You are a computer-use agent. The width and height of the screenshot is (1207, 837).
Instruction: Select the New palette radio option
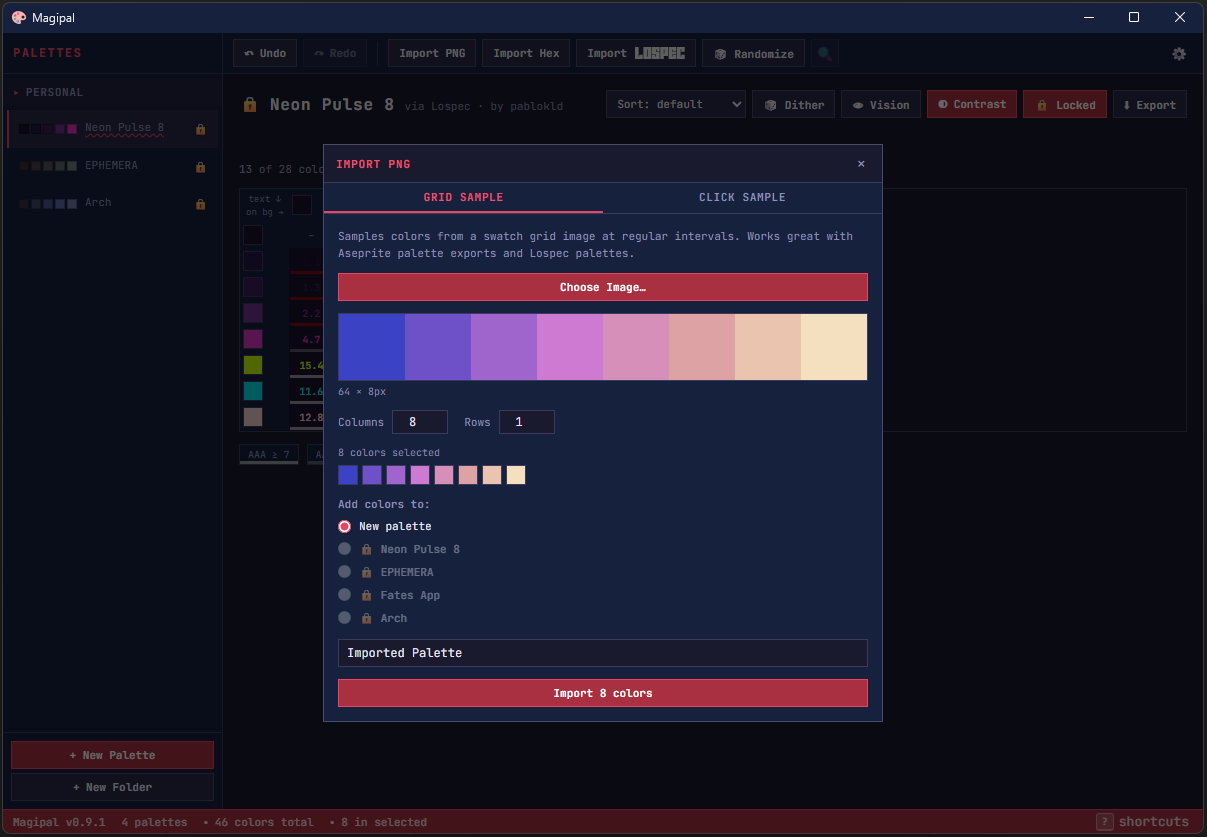click(345, 526)
